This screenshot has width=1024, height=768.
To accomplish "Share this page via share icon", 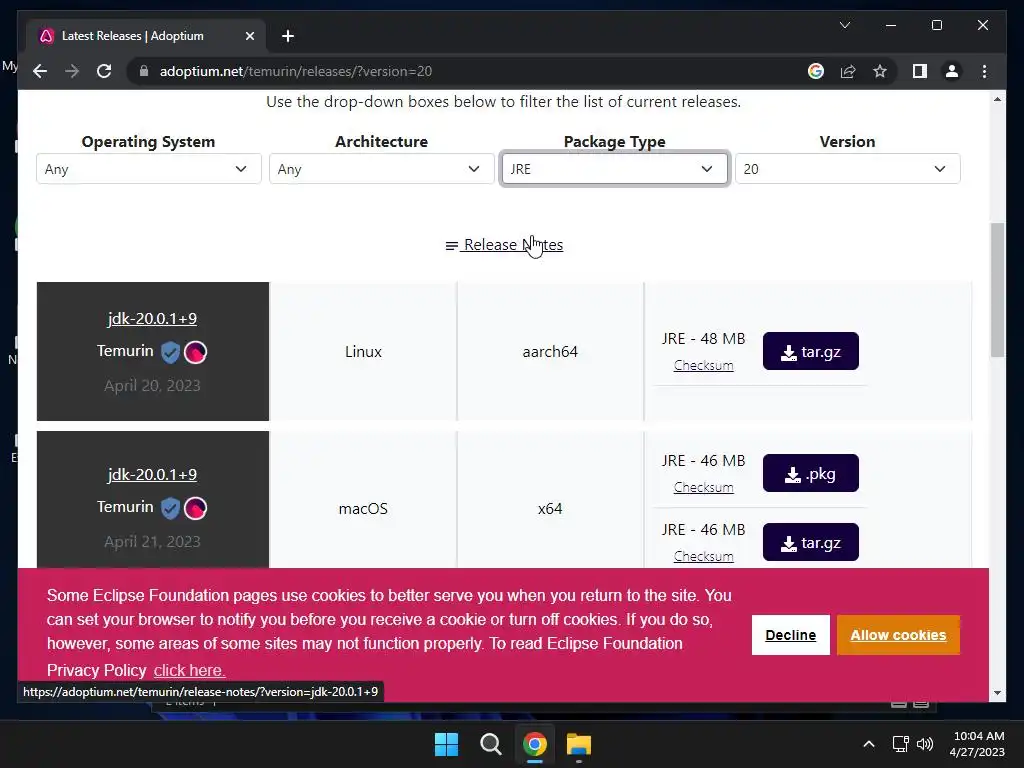I will tap(848, 71).
